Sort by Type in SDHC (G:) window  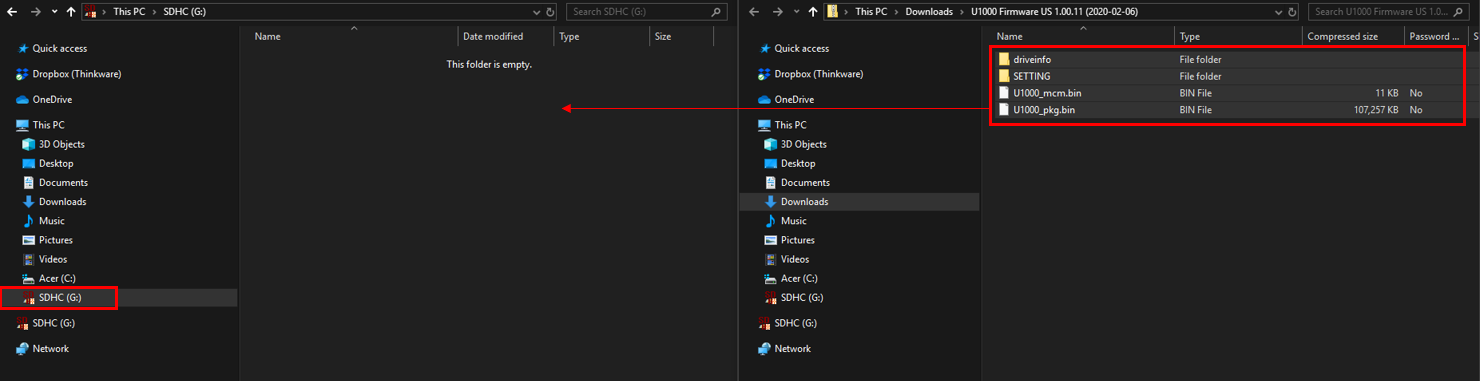[569, 36]
